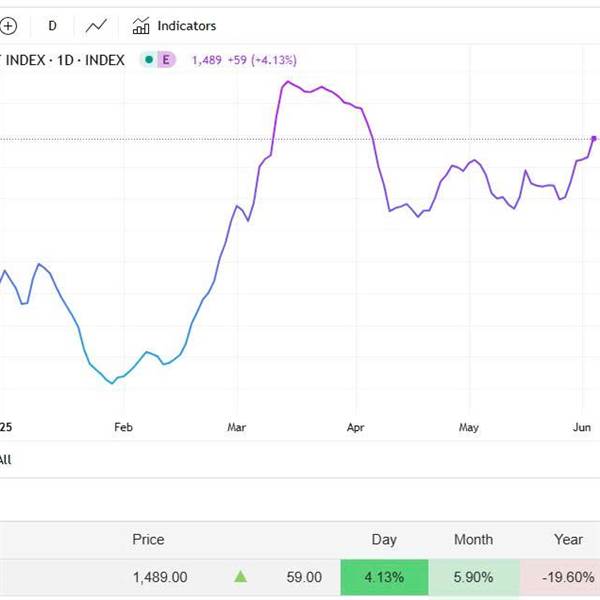The height and width of the screenshot is (600, 600).
Task: Sort by the Day column header
Action: [384, 539]
